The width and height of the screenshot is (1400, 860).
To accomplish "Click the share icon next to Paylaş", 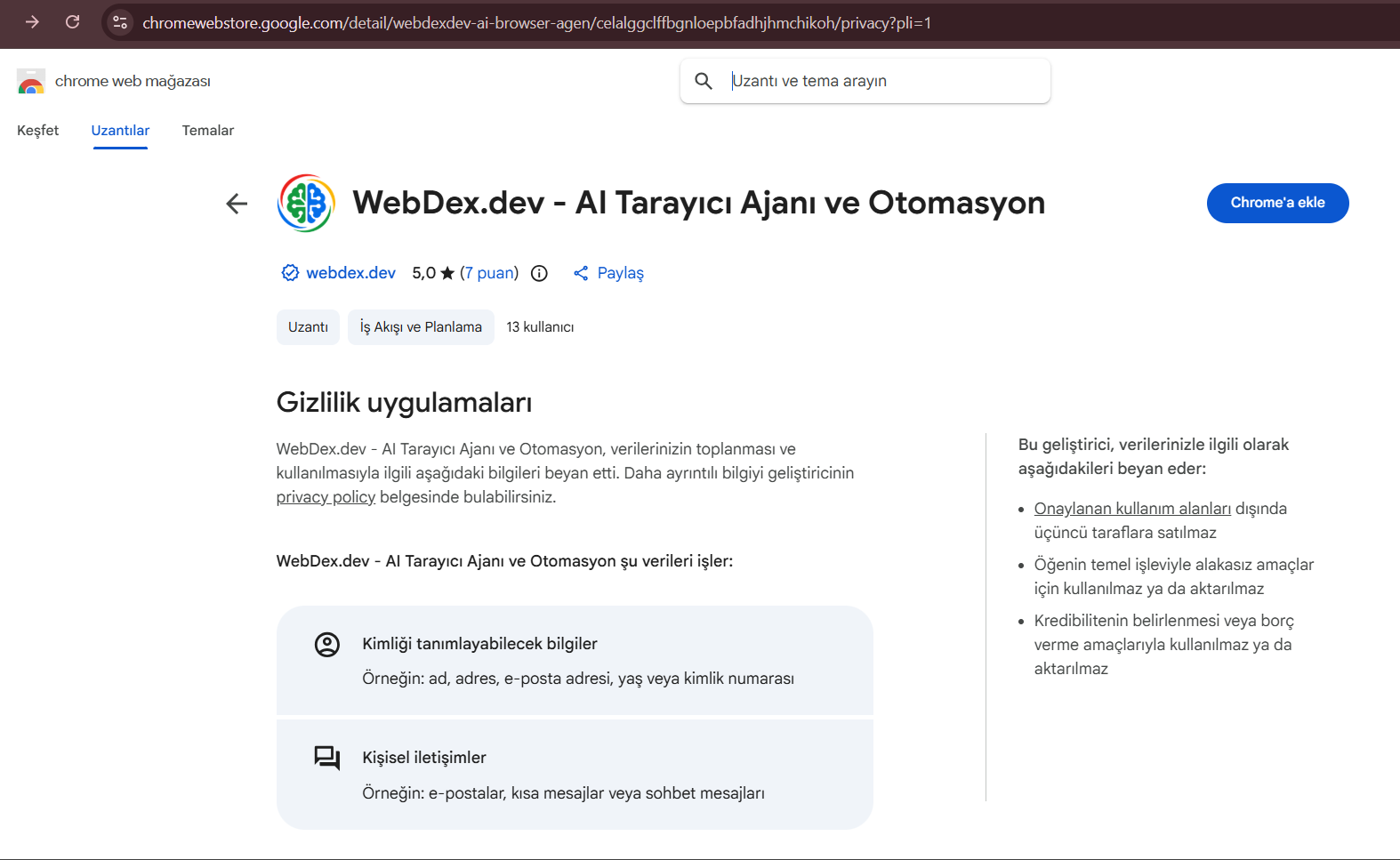I will [x=581, y=273].
